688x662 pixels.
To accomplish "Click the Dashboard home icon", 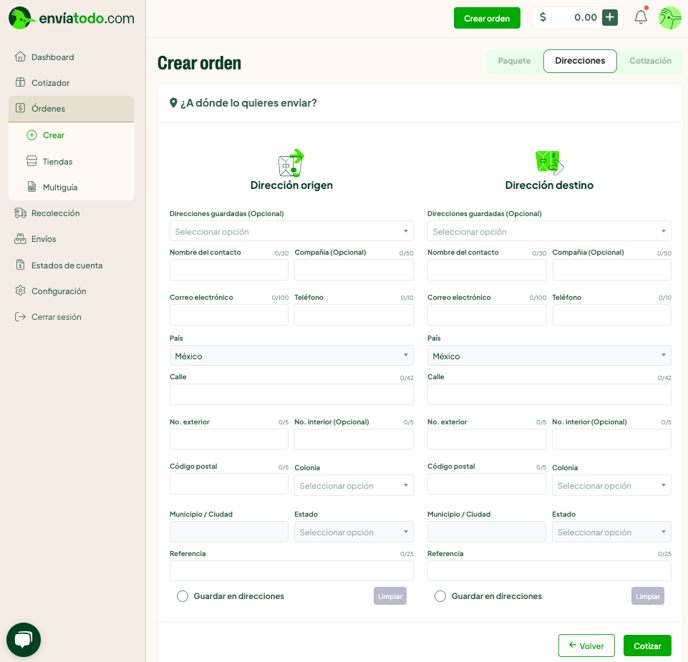I will click(x=20, y=57).
